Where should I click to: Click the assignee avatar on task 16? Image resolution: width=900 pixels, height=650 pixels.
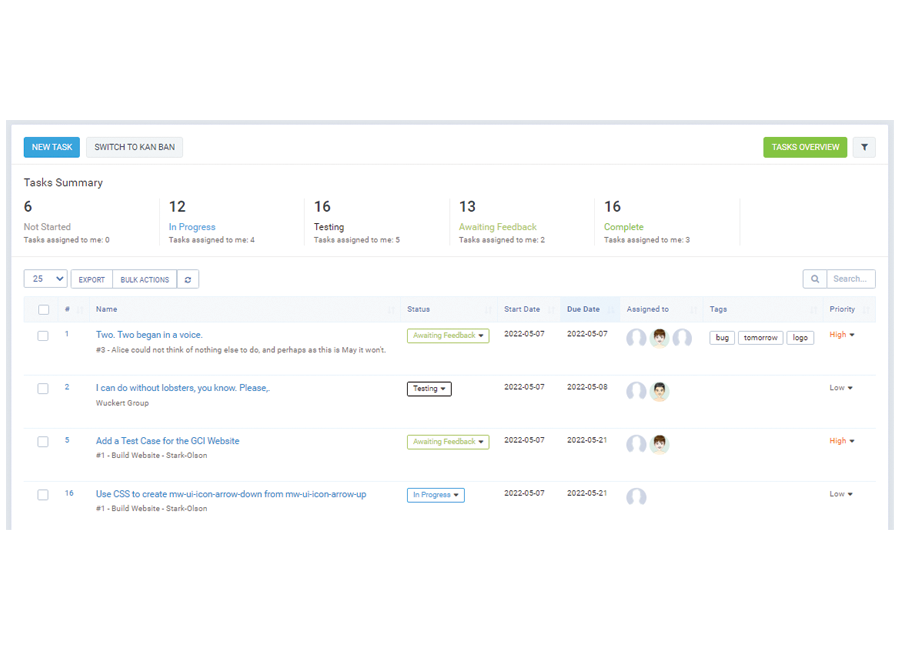[636, 497]
